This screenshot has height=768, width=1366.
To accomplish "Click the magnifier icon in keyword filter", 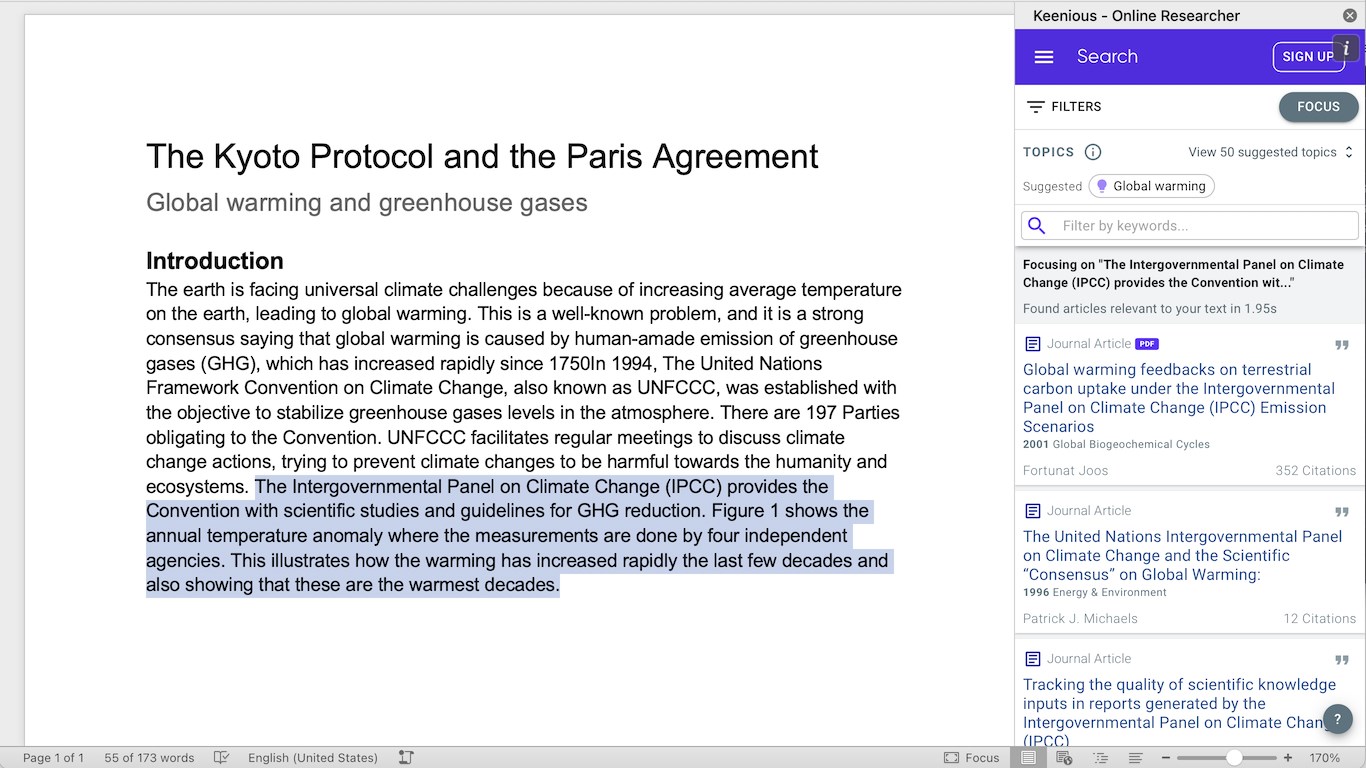I will click(x=1037, y=226).
